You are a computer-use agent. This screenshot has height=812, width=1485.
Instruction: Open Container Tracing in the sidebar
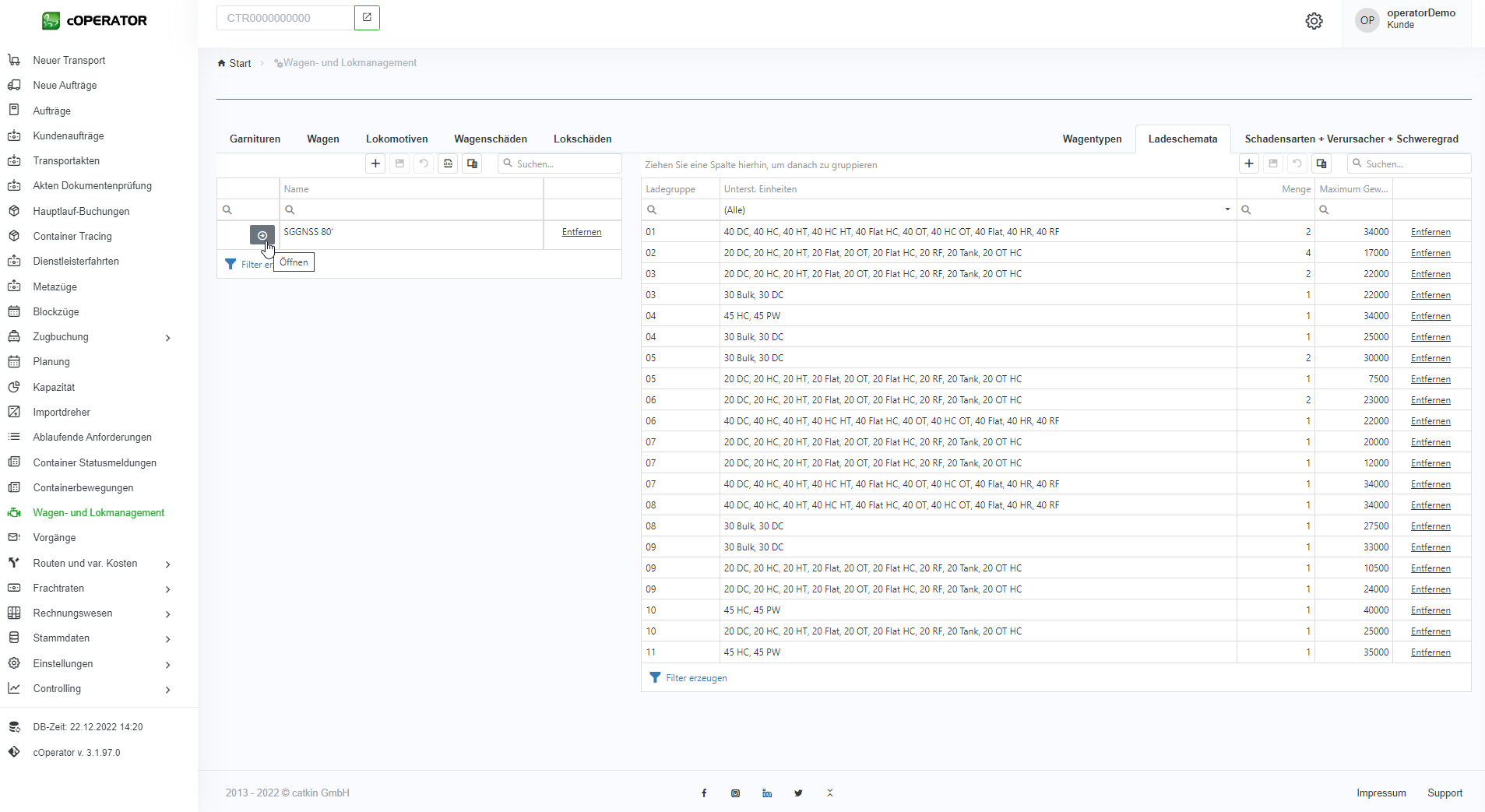coord(72,236)
